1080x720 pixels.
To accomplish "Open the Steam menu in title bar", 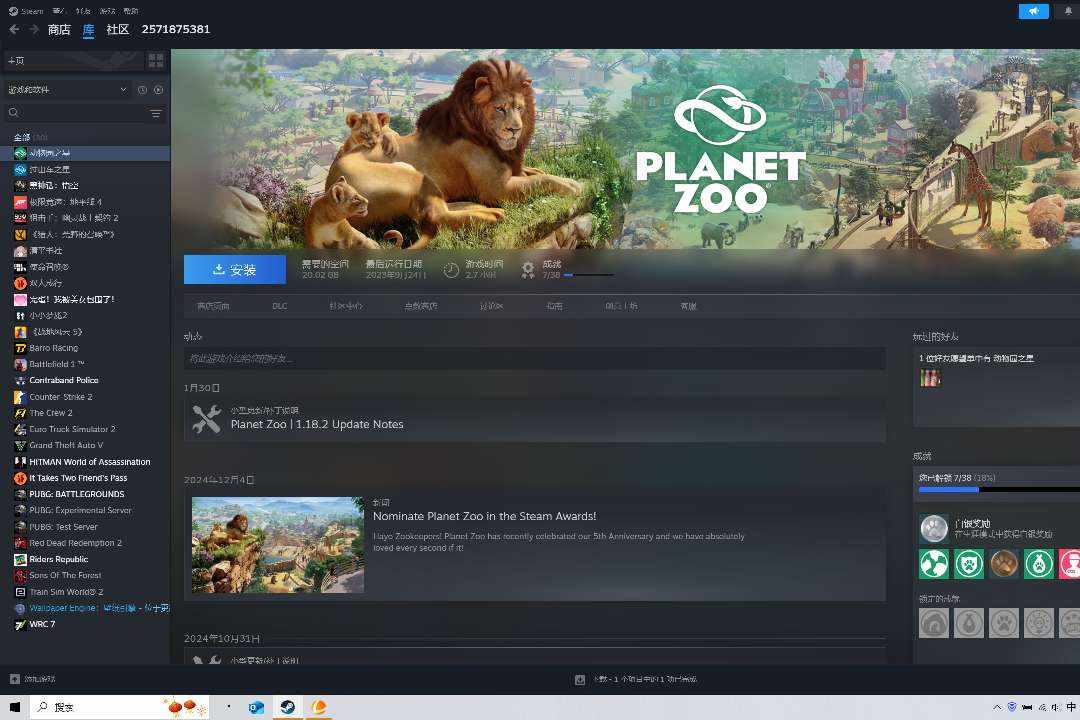I will tap(27, 11).
